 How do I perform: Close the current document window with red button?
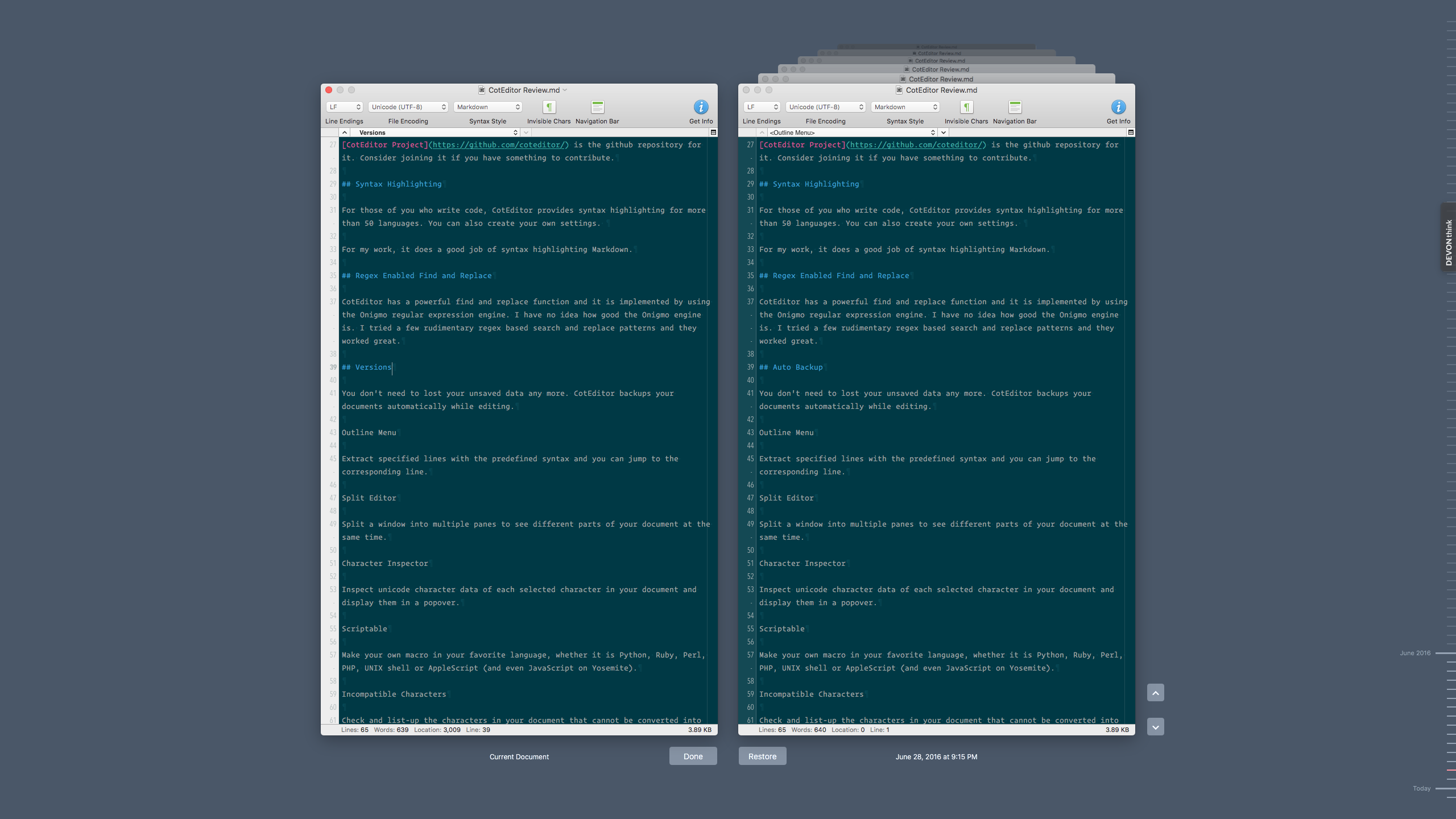tap(329, 90)
